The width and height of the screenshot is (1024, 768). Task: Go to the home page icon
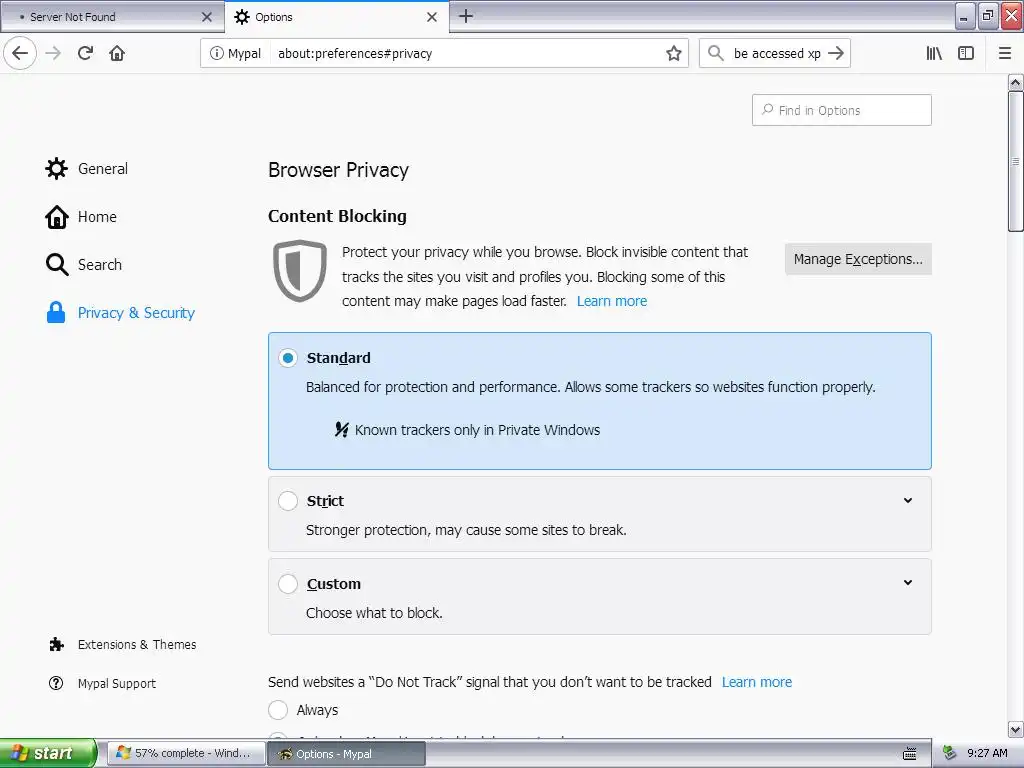click(x=117, y=53)
